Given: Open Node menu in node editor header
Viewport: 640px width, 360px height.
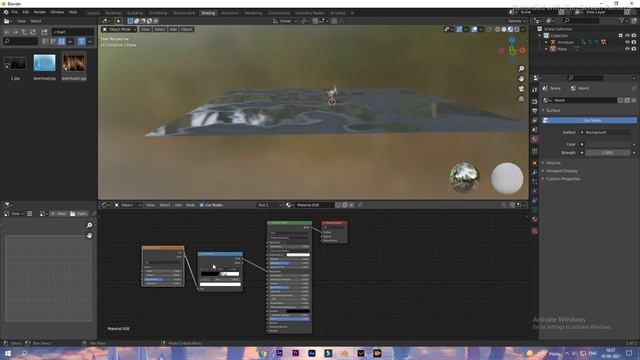Looking at the screenshot, I should click(x=191, y=205).
